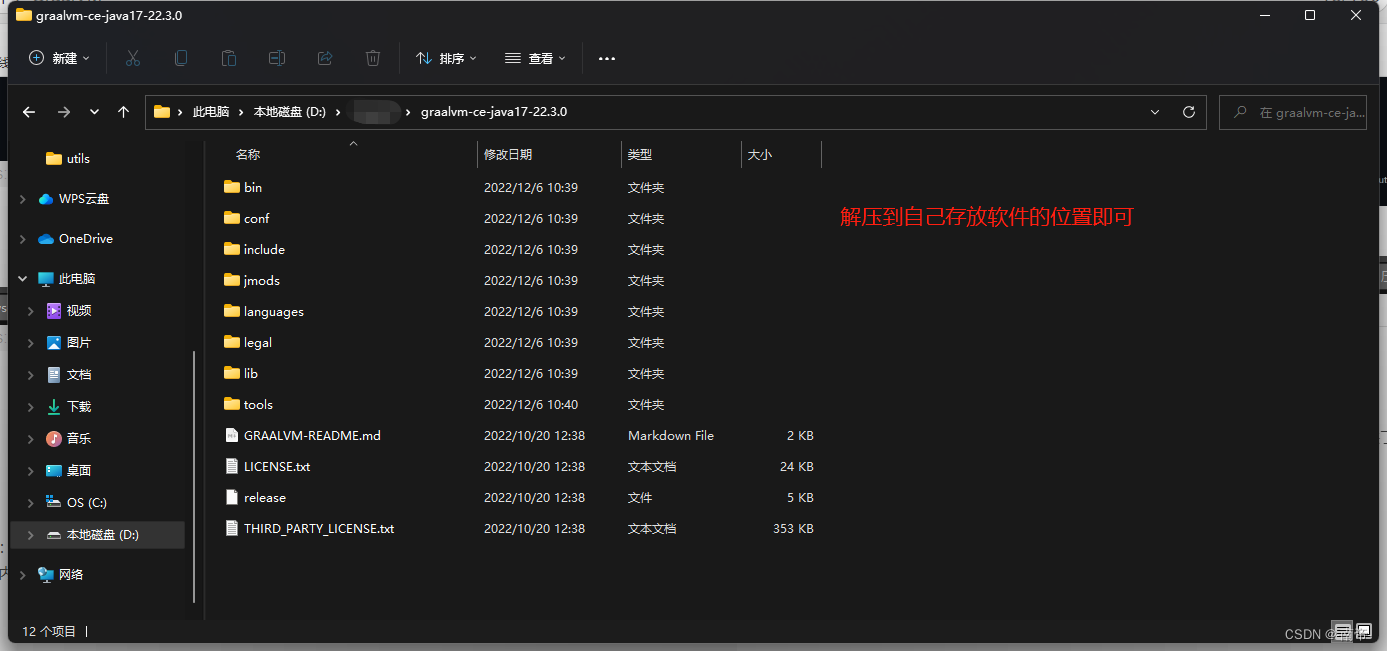Select the GRAALVM-README.md file icon
This screenshot has height=651, width=1387.
coord(232,435)
